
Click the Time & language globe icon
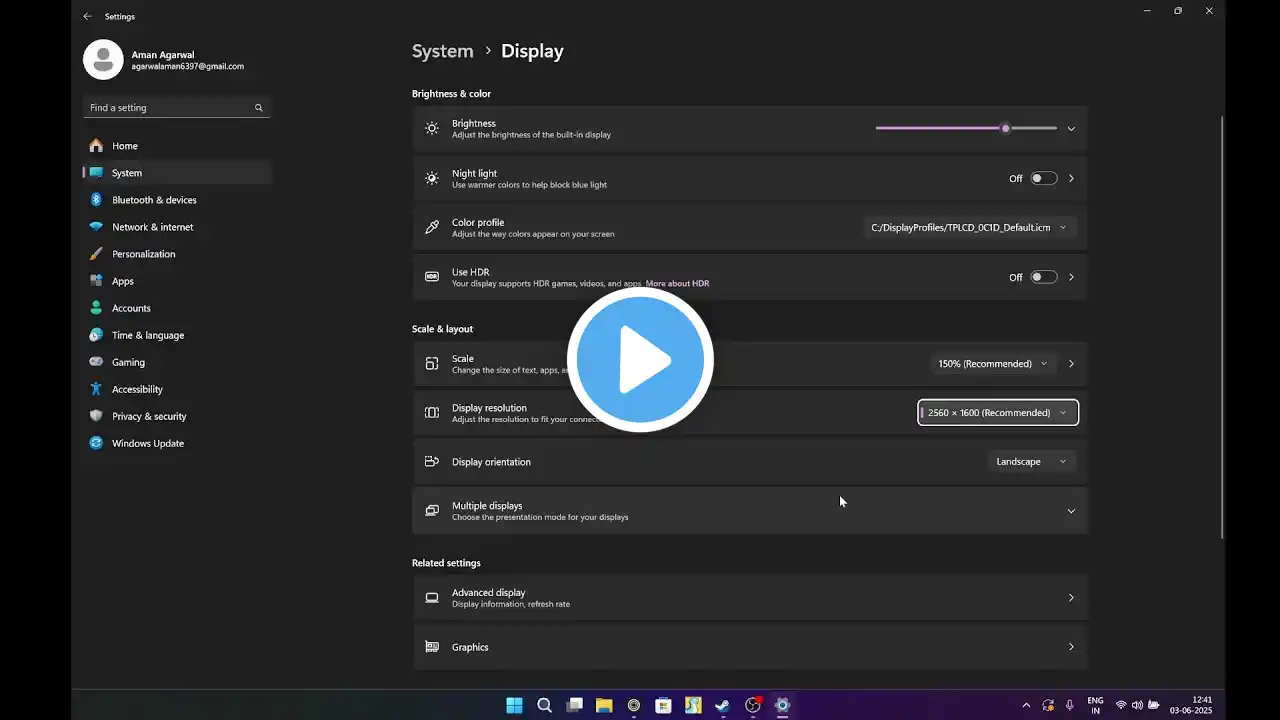tap(96, 335)
